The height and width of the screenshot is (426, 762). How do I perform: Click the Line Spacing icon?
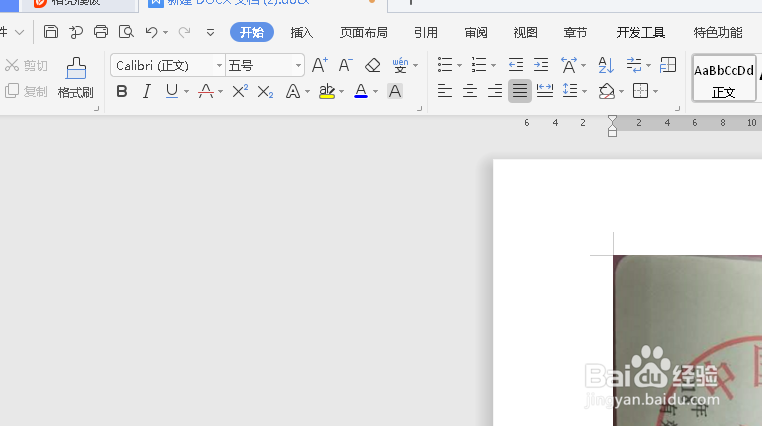[570, 91]
